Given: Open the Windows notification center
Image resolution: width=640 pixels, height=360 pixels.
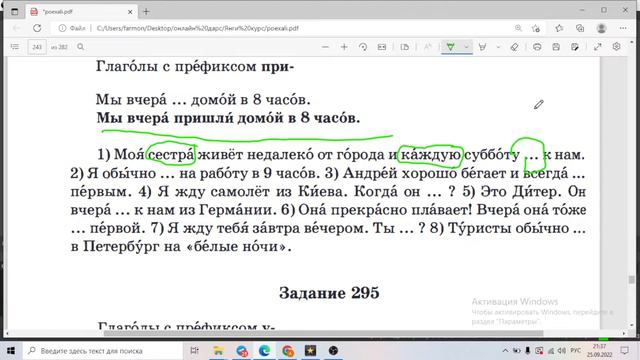Looking at the screenshot, I should tap(624, 351).
